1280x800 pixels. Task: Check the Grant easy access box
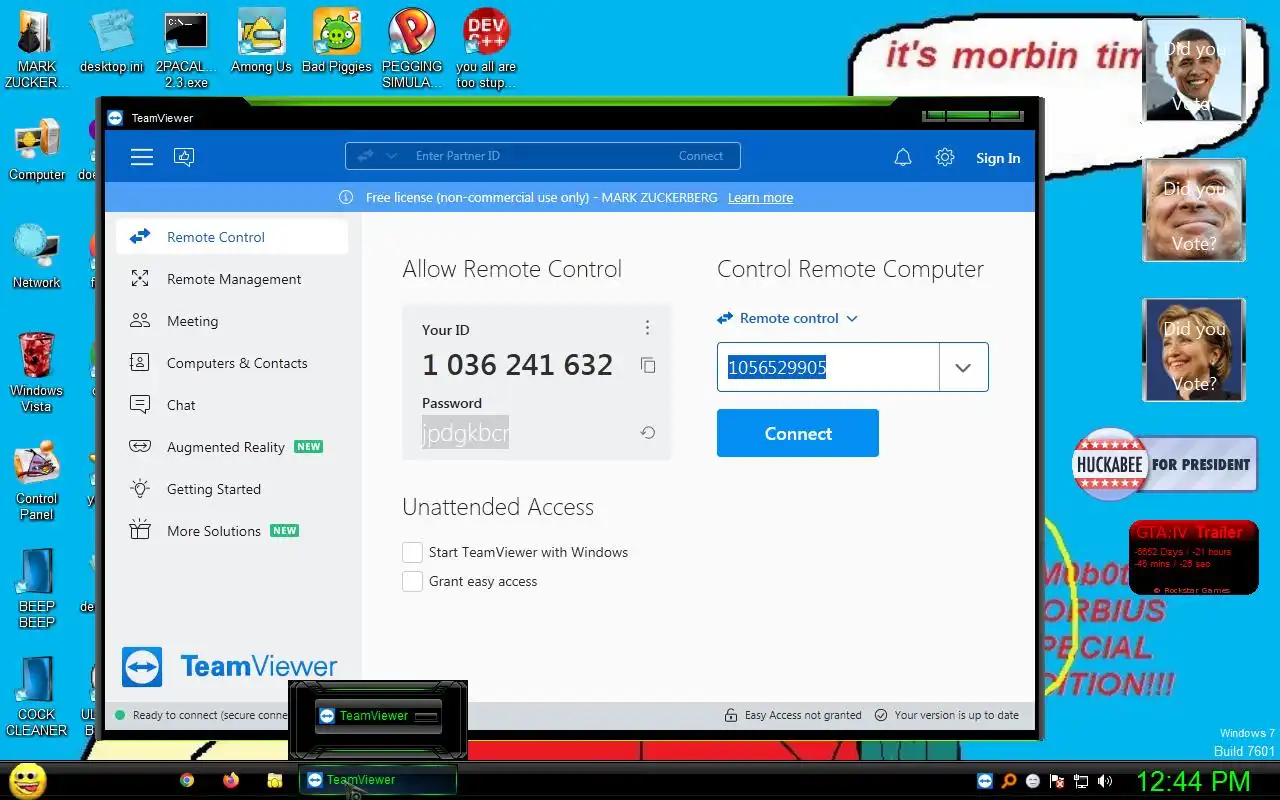point(412,581)
